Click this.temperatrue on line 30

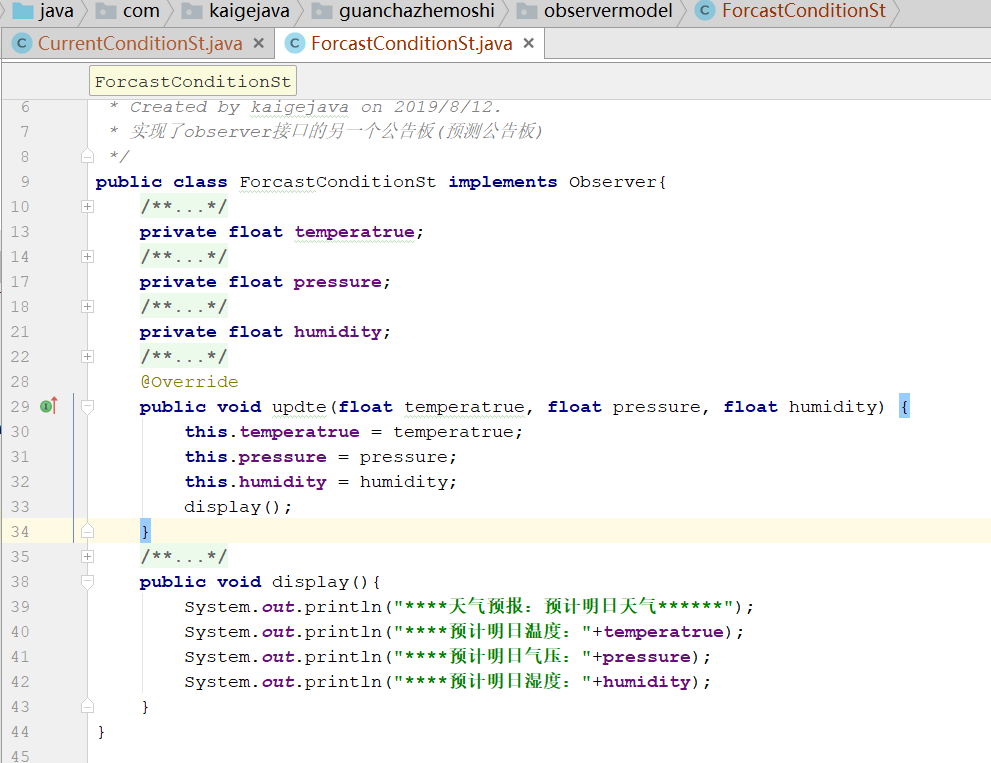pos(272,432)
